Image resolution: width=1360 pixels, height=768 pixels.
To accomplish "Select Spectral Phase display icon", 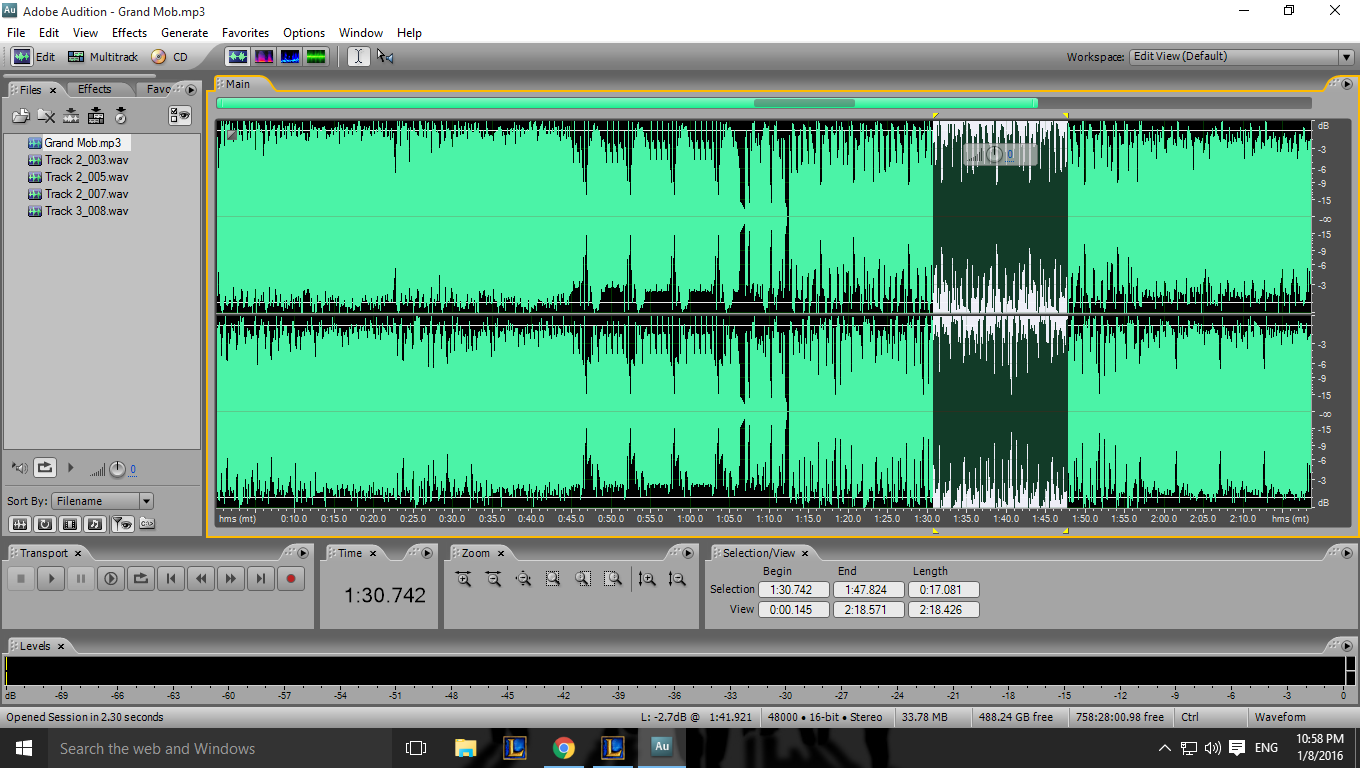I will click(316, 57).
